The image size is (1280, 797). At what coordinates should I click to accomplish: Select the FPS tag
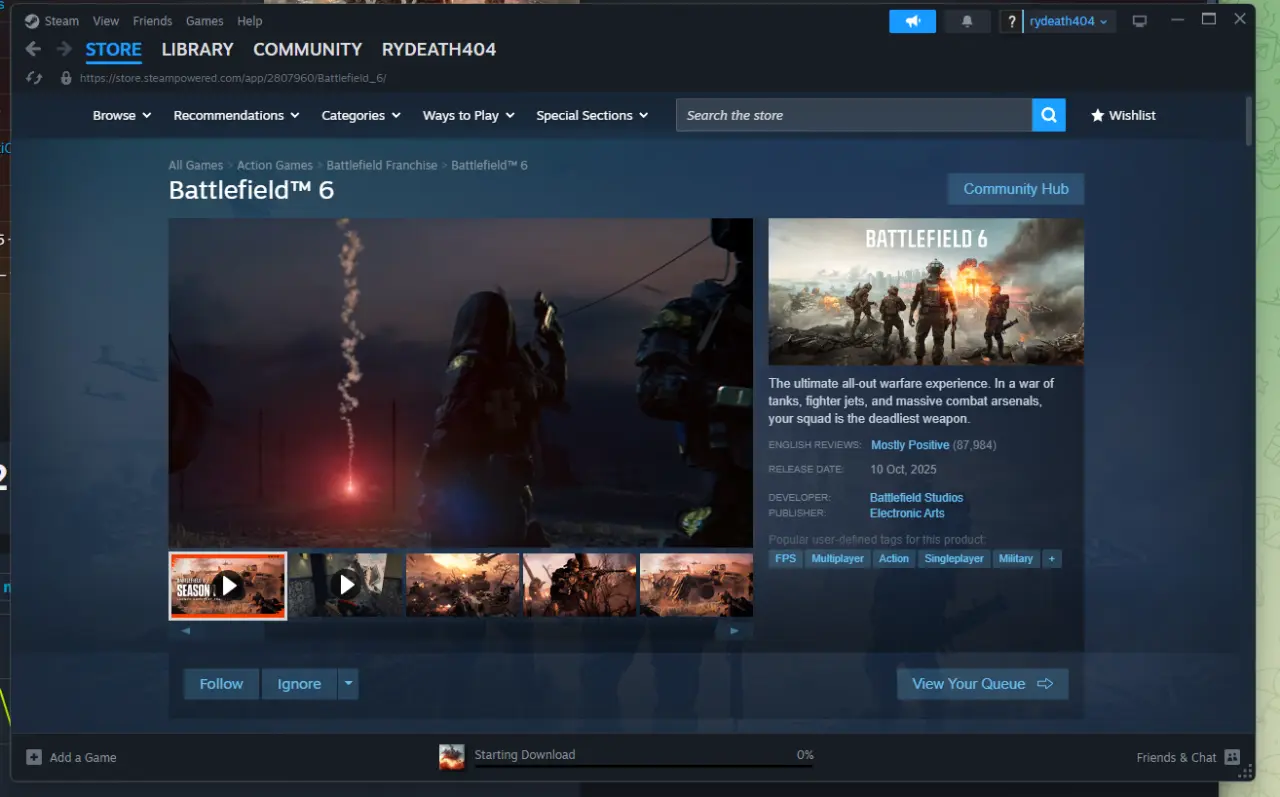click(786, 559)
